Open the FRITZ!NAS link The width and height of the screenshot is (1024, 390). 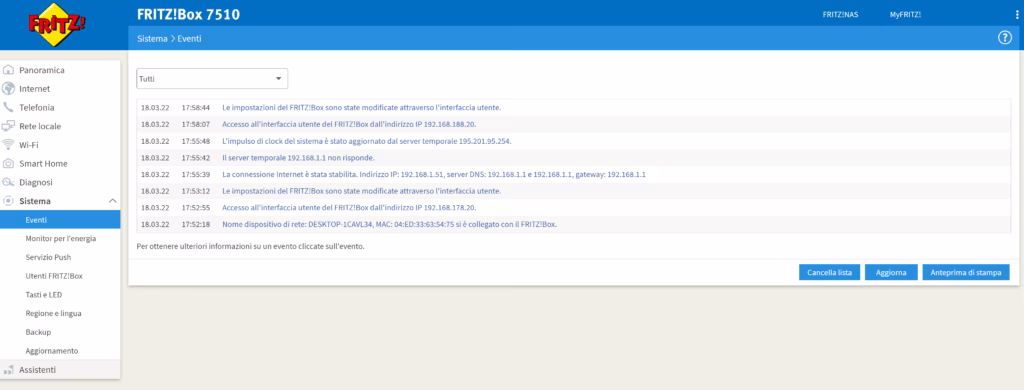(x=840, y=14)
